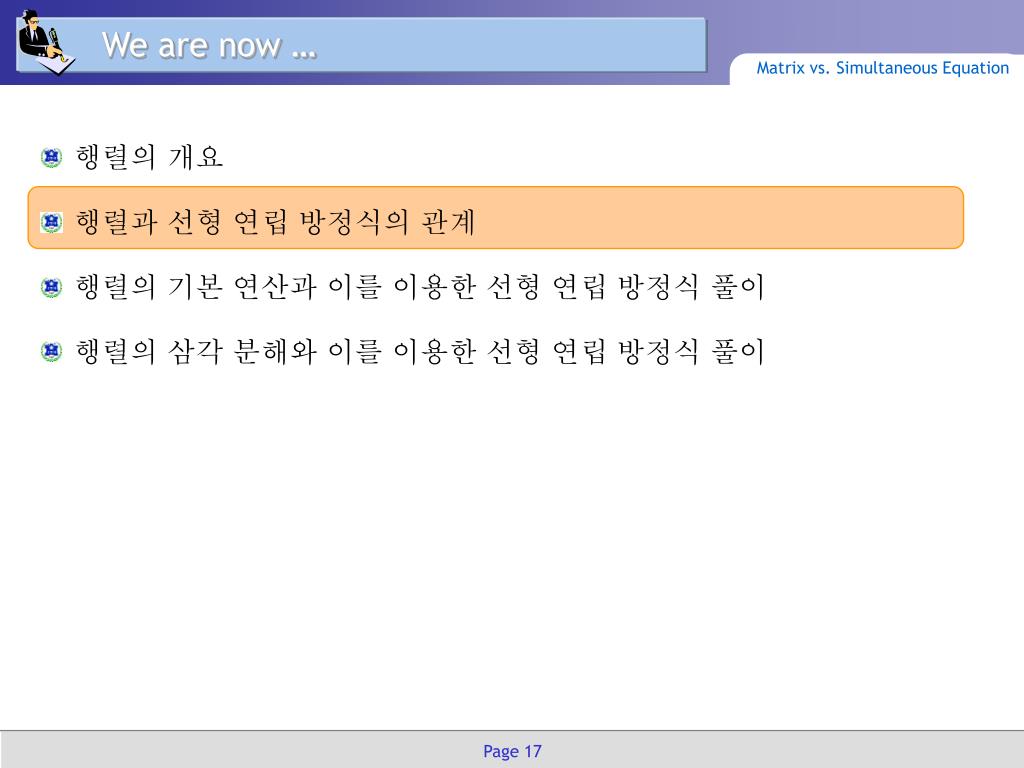Click the 'Matrix vs. Simultaneous Equation' section label
Viewport: 1024px width, 768px height.
pyautogui.click(x=882, y=68)
